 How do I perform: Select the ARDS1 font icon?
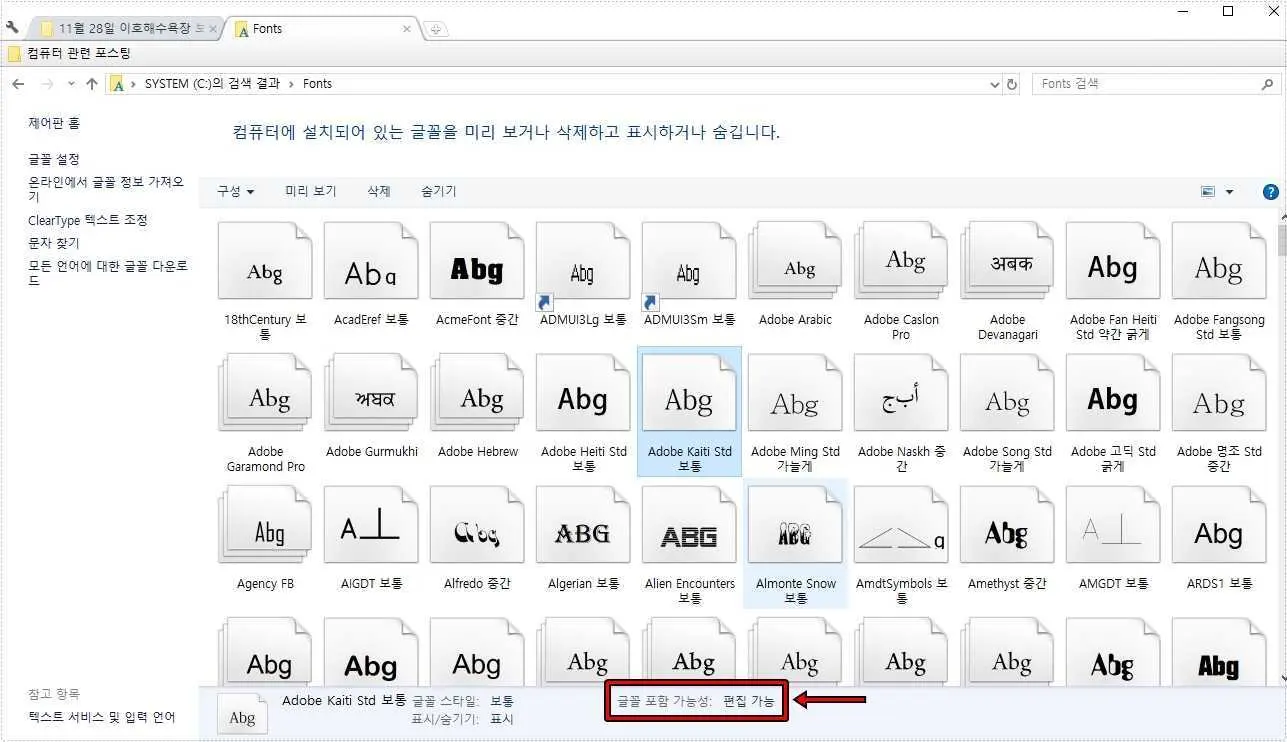click(x=1219, y=525)
